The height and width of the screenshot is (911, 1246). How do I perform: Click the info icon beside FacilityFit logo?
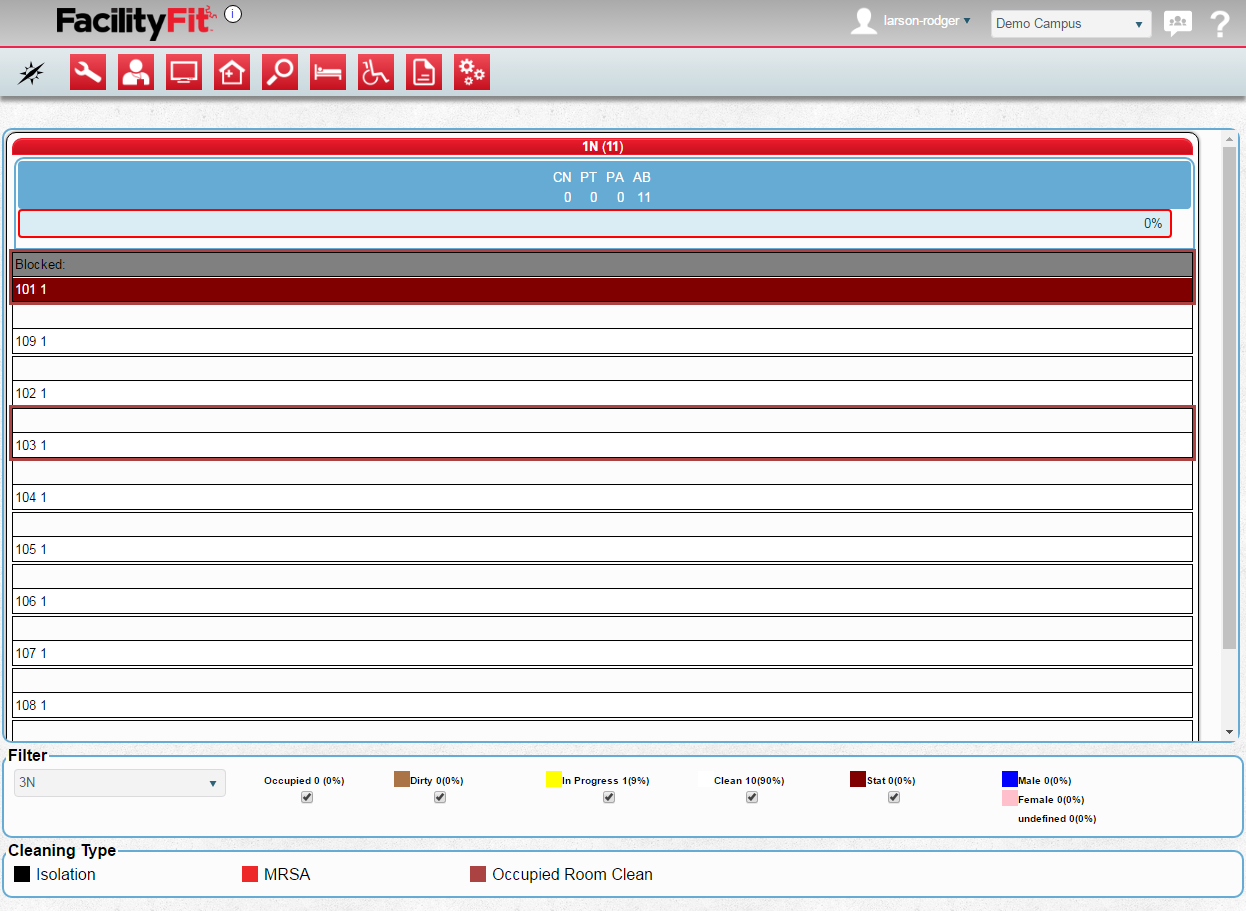tap(233, 14)
